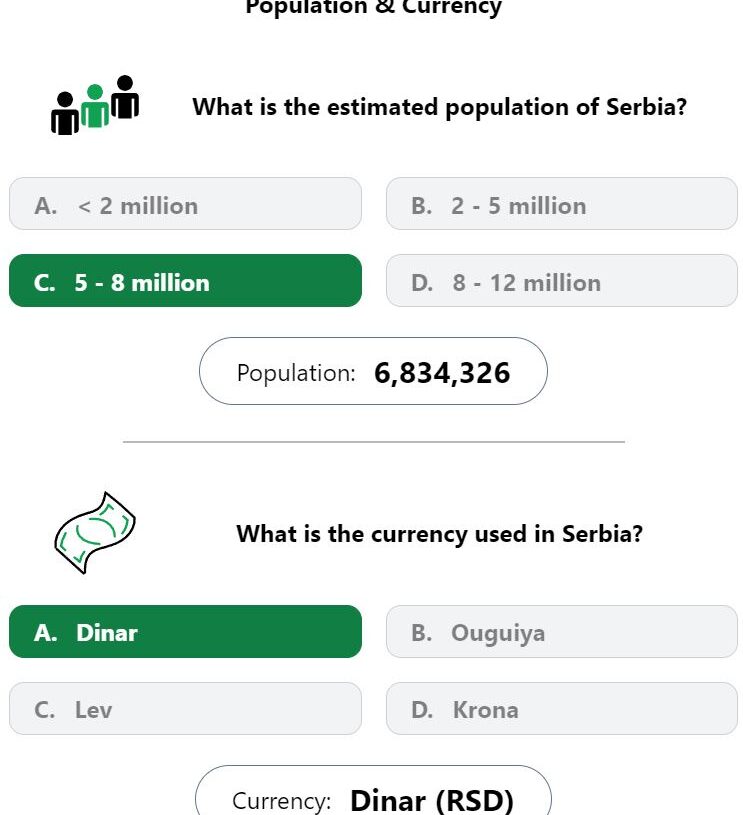The image size is (743, 815).
Task: Select the highlighted 5 - 8 million answer
Action: [185, 281]
